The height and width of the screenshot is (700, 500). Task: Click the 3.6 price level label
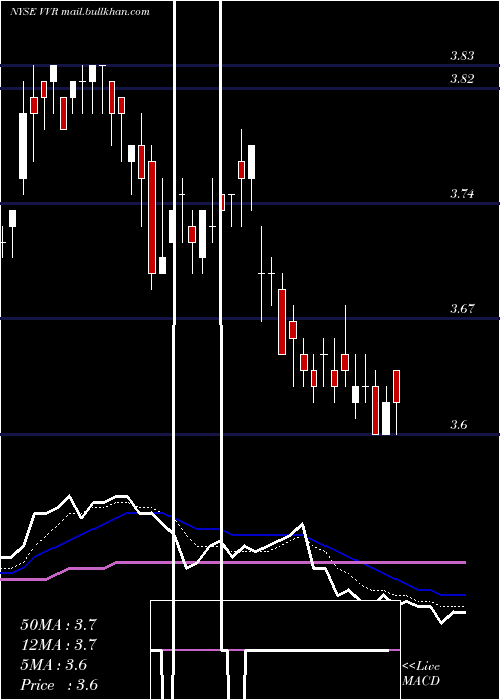[458, 425]
